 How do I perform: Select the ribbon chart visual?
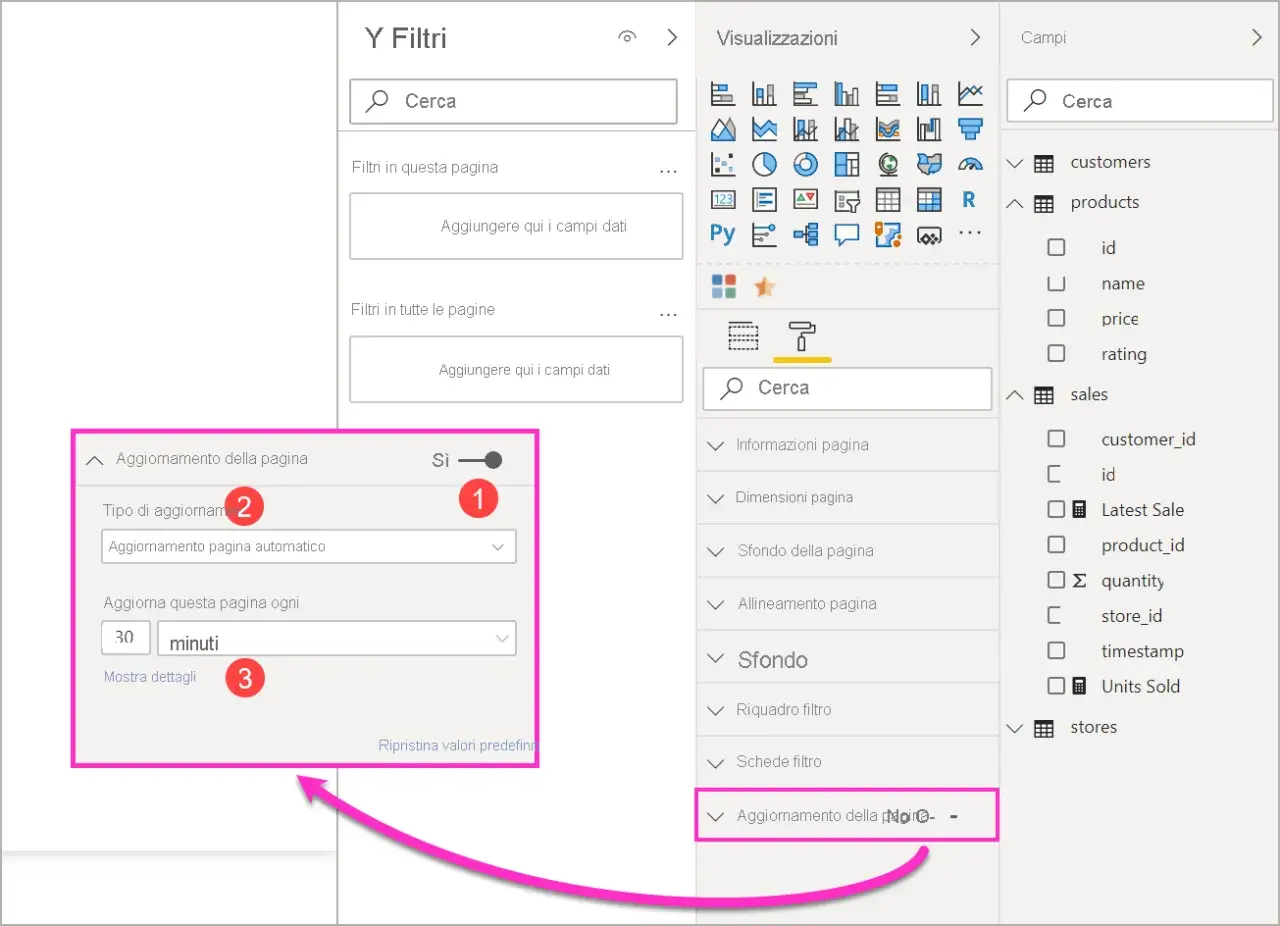pyautogui.click(x=887, y=129)
